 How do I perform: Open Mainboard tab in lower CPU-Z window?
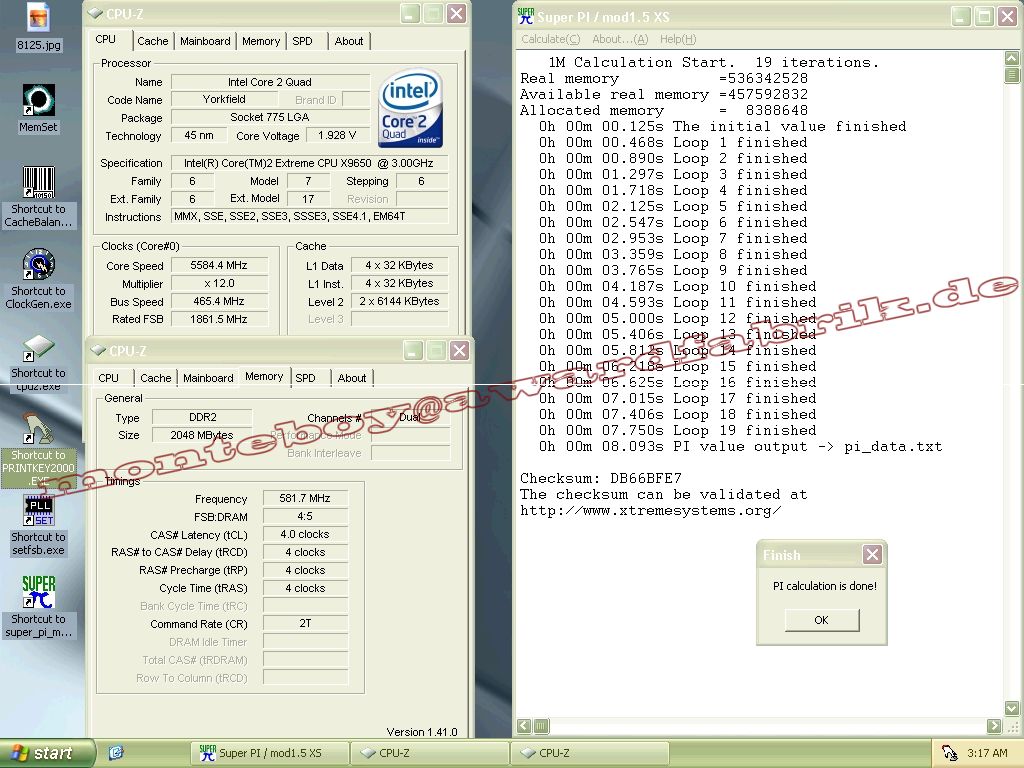click(208, 378)
